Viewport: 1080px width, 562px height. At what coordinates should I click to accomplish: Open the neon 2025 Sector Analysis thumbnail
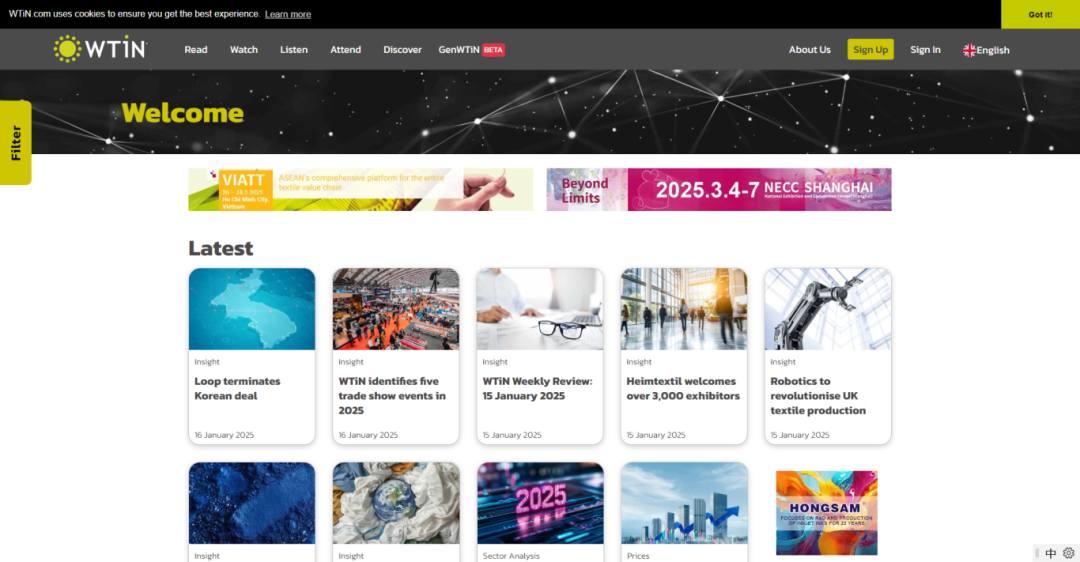540,503
